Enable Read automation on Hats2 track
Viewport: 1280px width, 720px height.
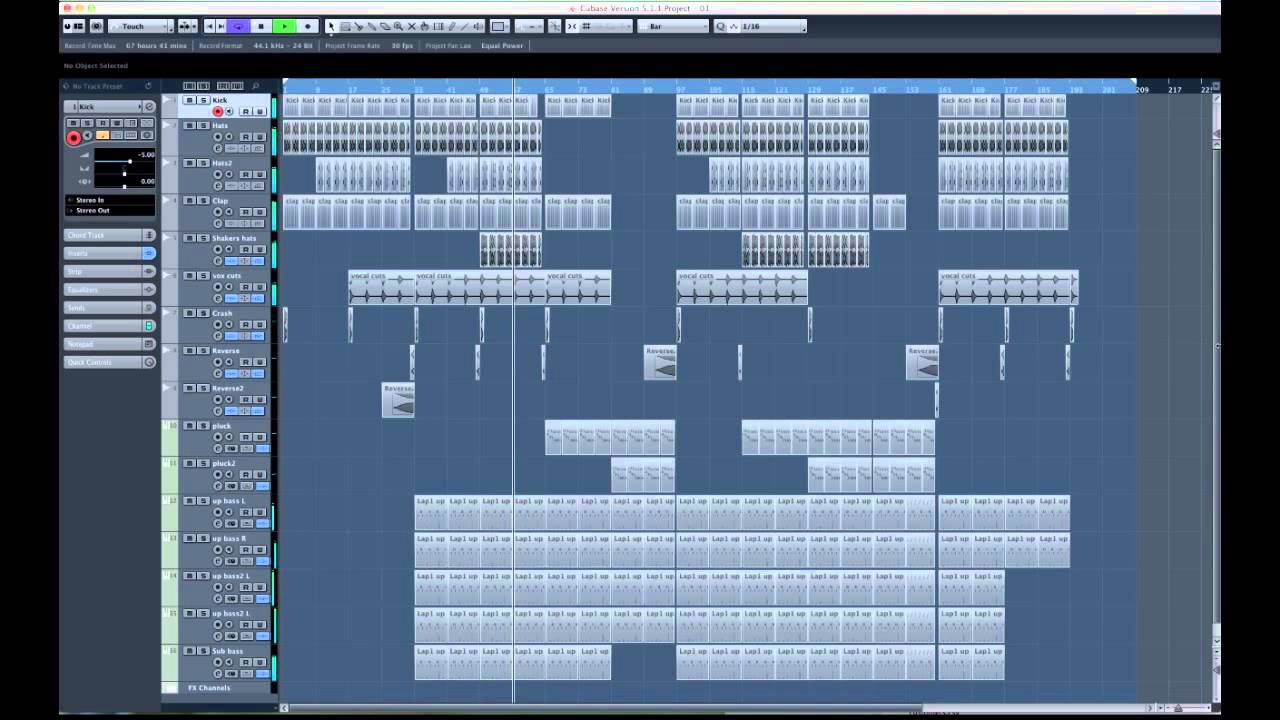pyautogui.click(x=245, y=174)
